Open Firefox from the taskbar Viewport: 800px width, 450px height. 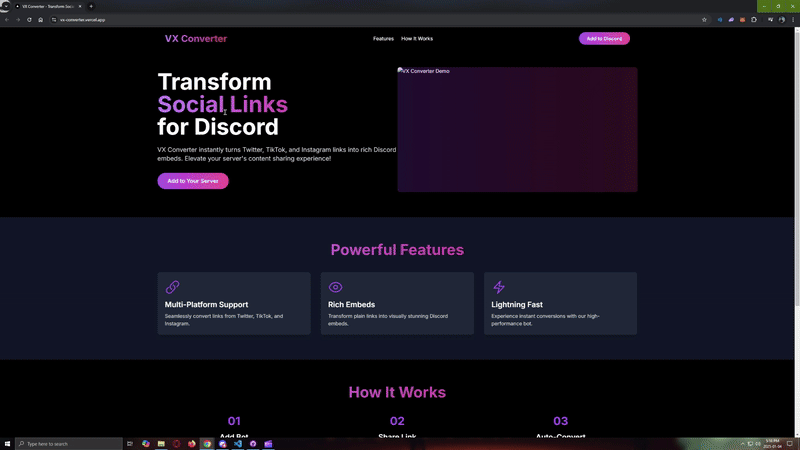click(191, 444)
